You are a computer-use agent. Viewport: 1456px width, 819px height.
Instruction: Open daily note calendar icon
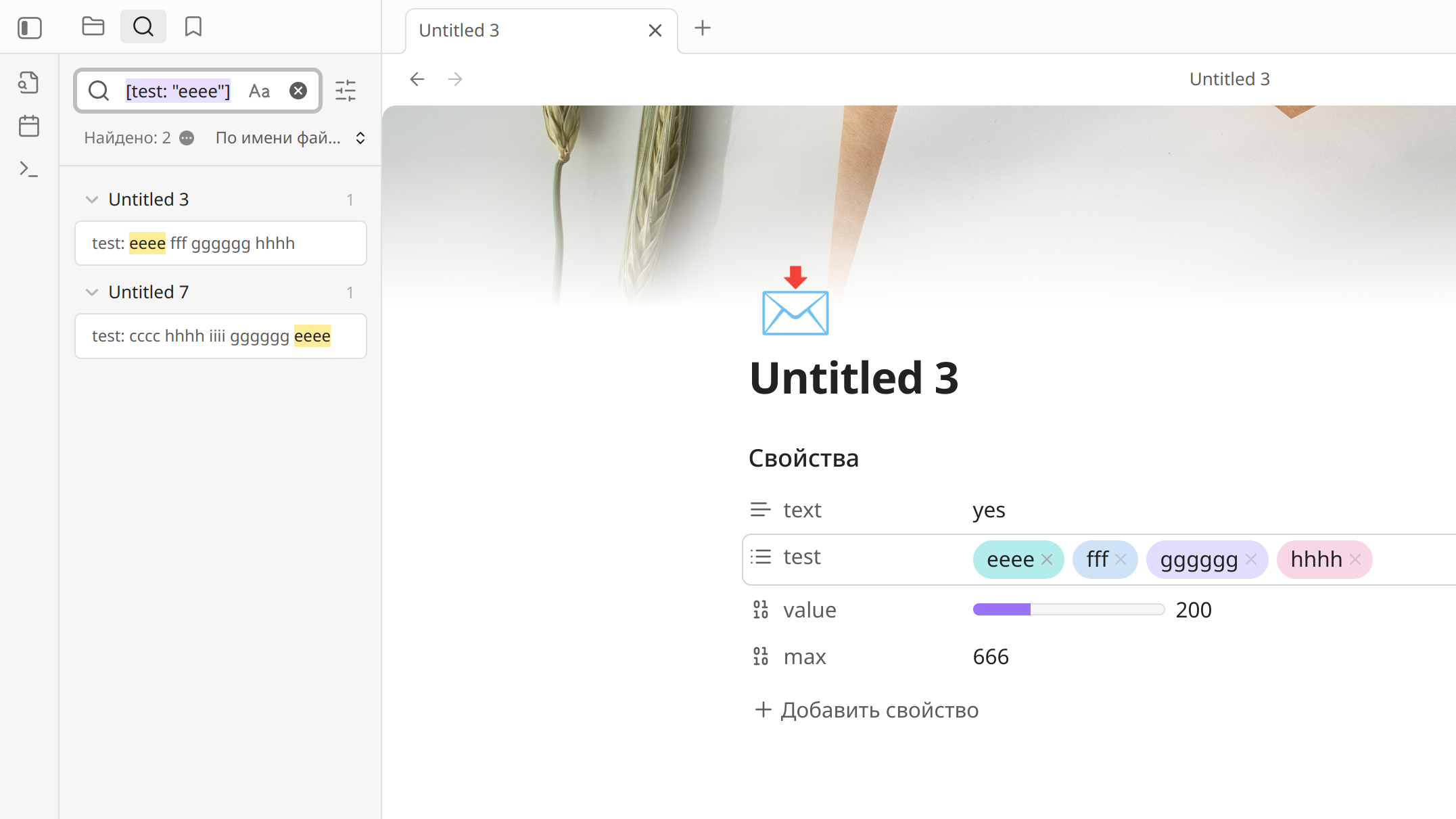tap(29, 126)
